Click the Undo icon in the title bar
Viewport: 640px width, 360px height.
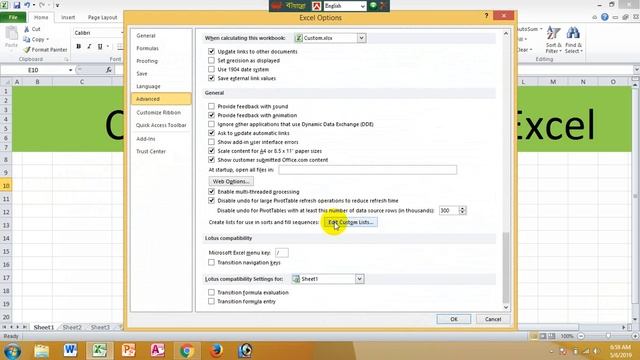point(27,5)
